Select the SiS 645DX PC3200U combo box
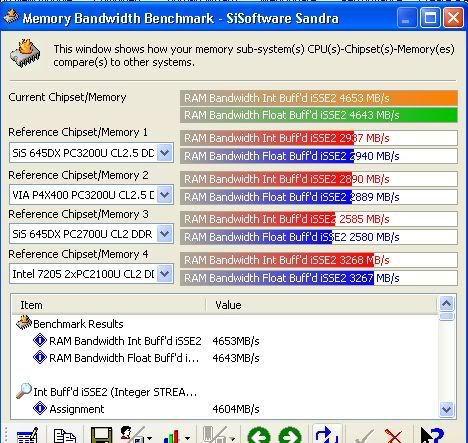The image size is (468, 443). pyautogui.click(x=91, y=153)
